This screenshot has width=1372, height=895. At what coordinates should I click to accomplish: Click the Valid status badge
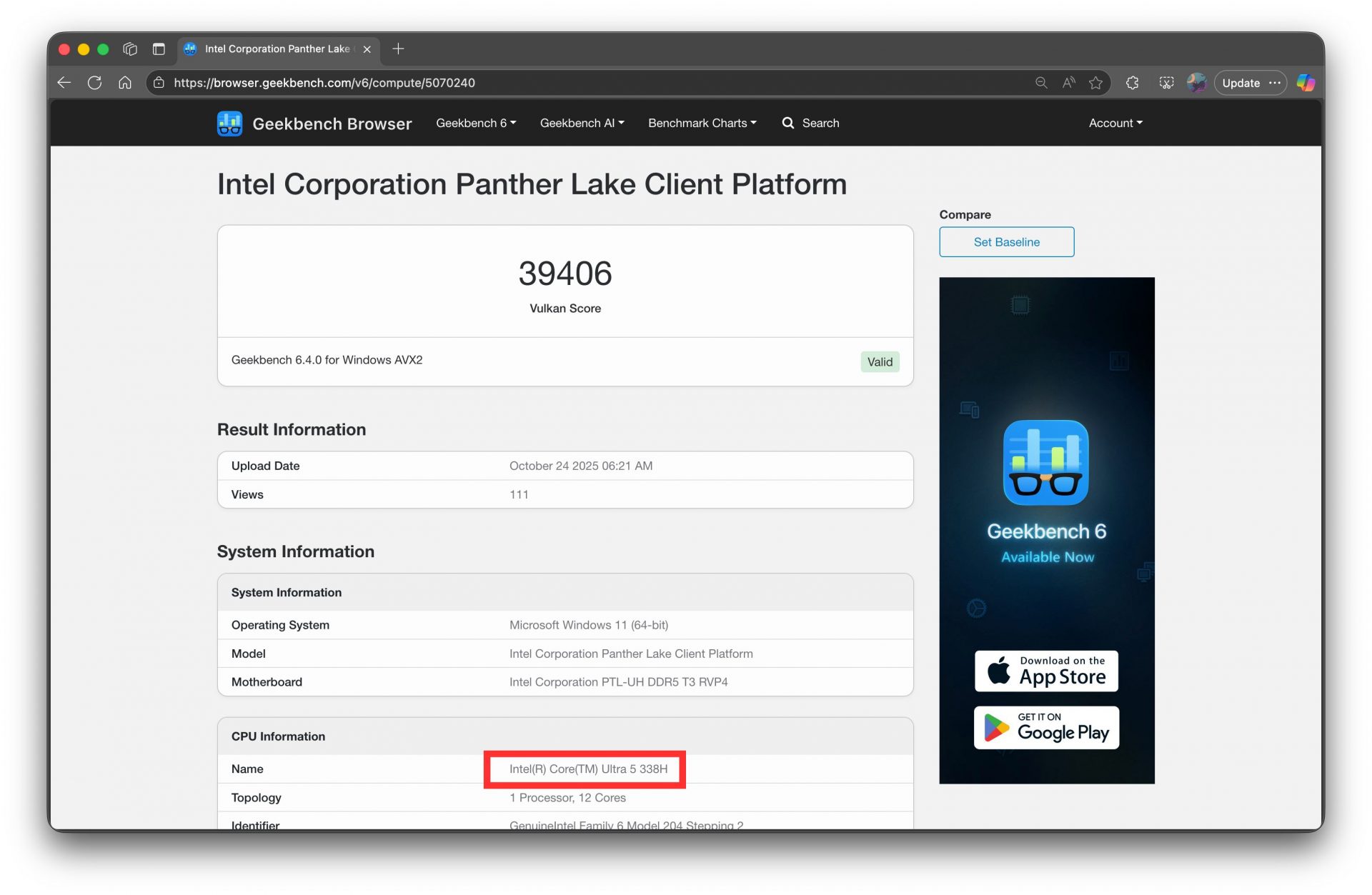click(x=880, y=361)
